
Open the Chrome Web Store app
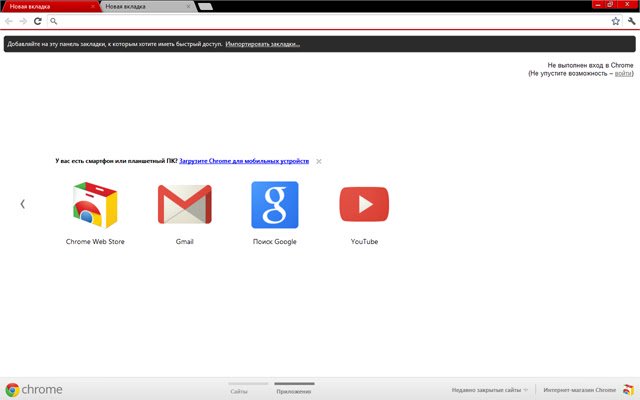coord(95,205)
